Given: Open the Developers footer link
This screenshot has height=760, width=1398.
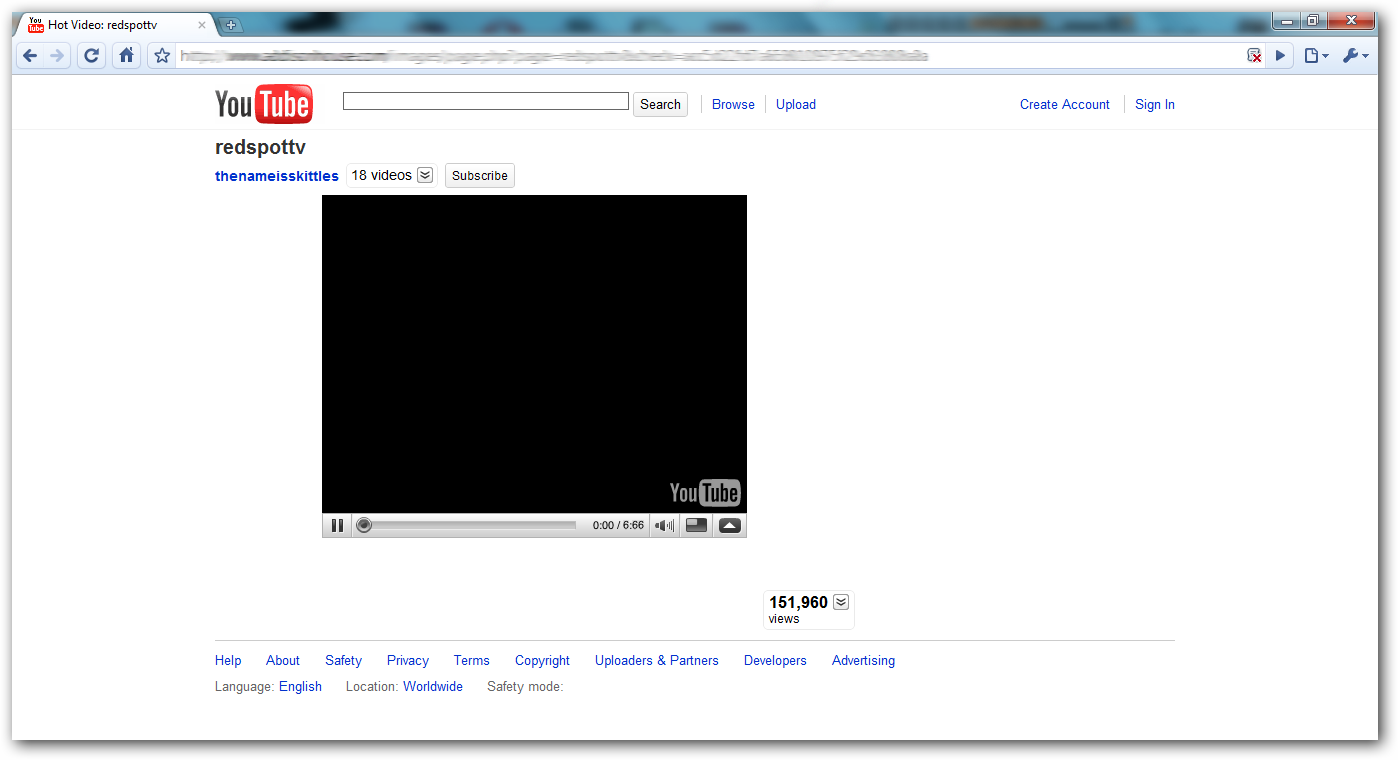Looking at the screenshot, I should click(775, 660).
